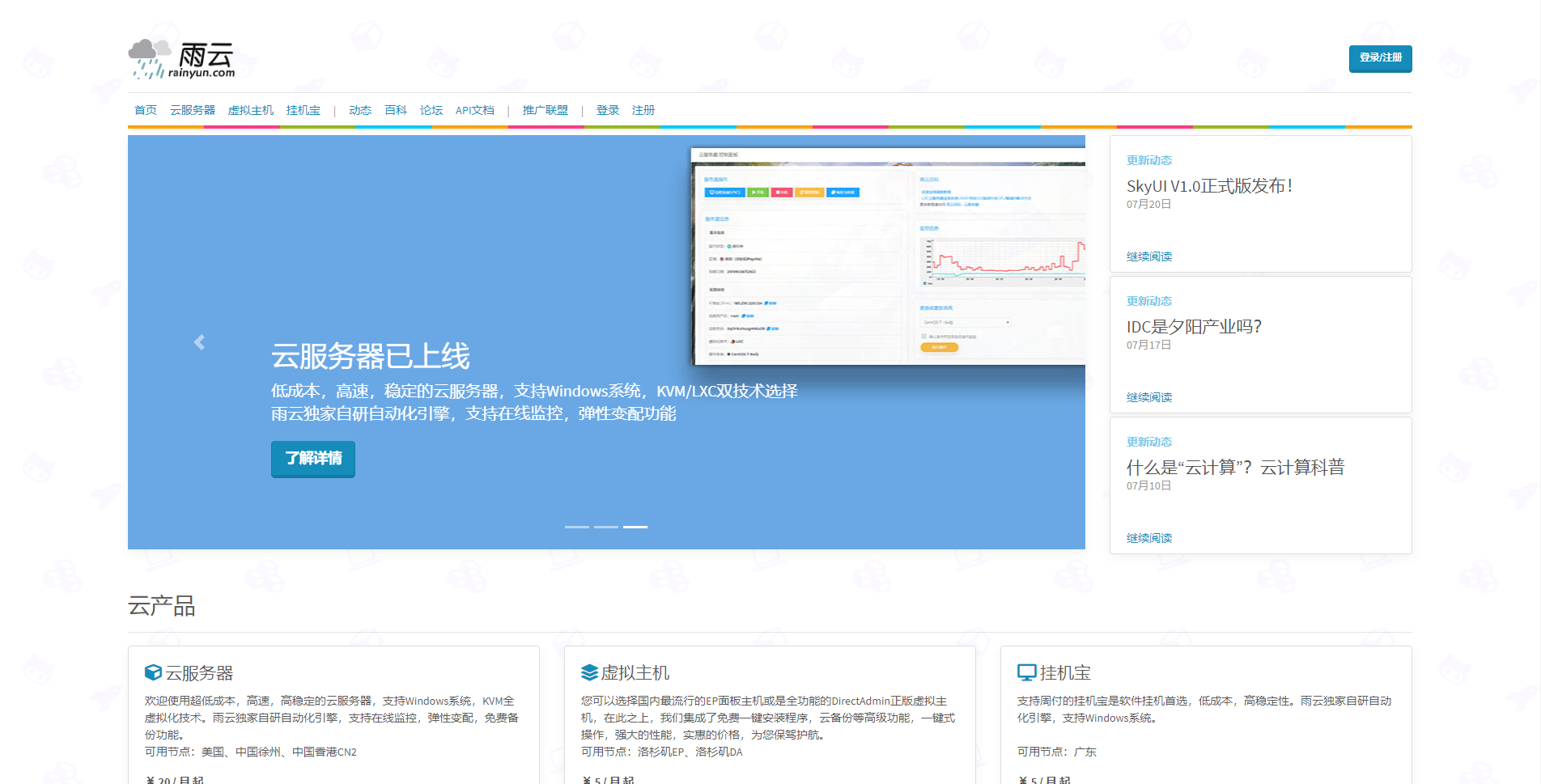Switch to the 论坛 section
Image resolution: width=1541 pixels, height=784 pixels.
tap(431, 110)
